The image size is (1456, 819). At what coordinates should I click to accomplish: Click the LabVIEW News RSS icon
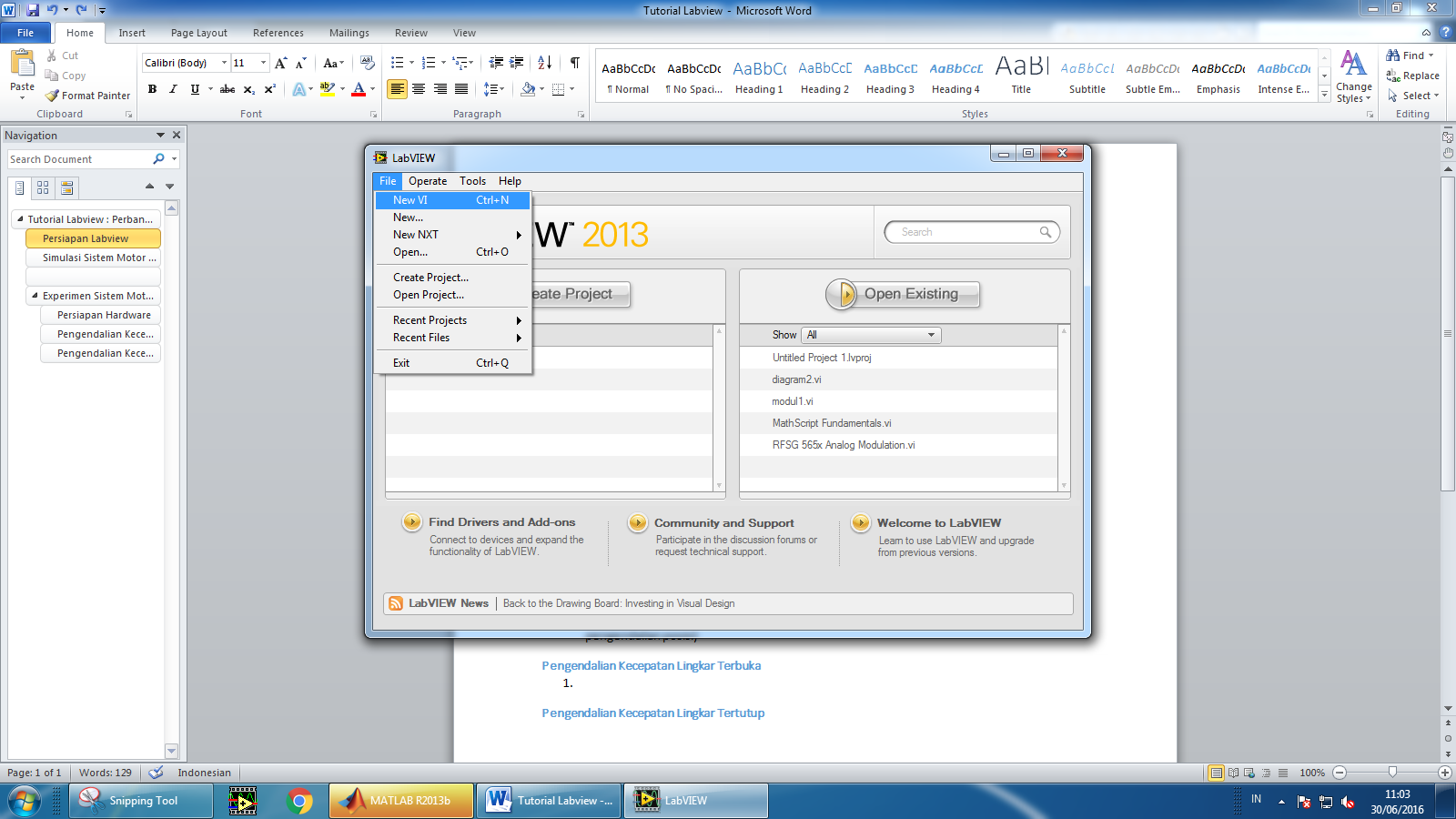[396, 603]
